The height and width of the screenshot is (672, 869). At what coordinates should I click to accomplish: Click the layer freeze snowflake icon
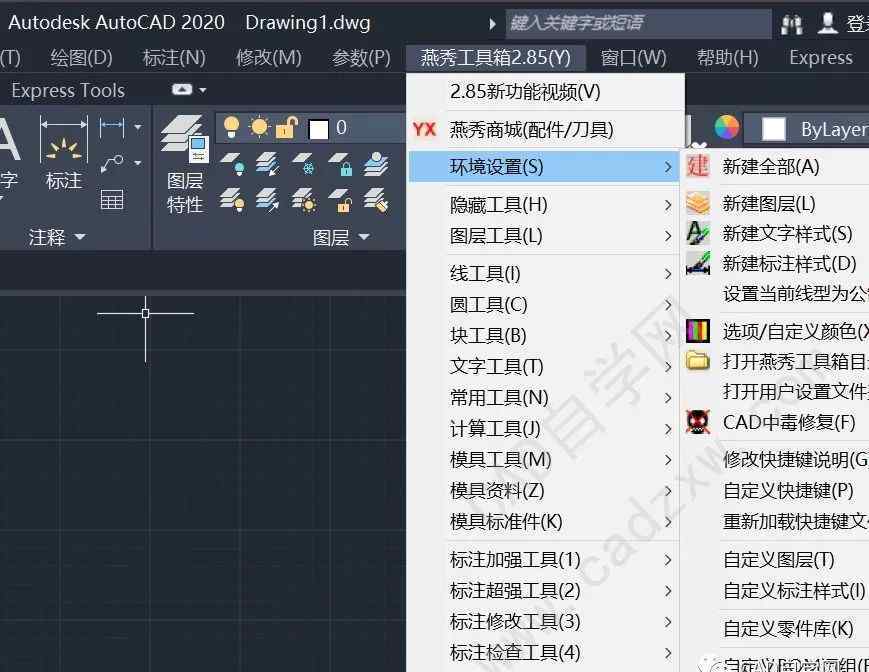point(304,164)
